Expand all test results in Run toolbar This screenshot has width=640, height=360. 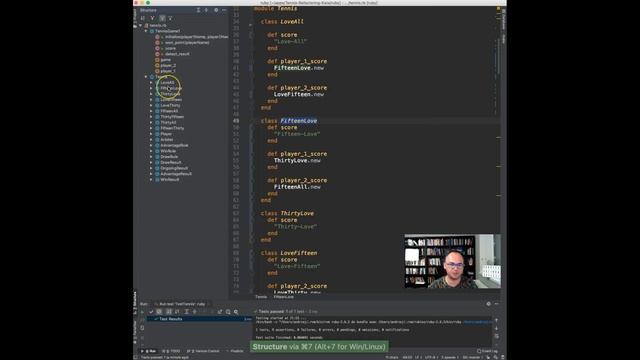(x=187, y=312)
